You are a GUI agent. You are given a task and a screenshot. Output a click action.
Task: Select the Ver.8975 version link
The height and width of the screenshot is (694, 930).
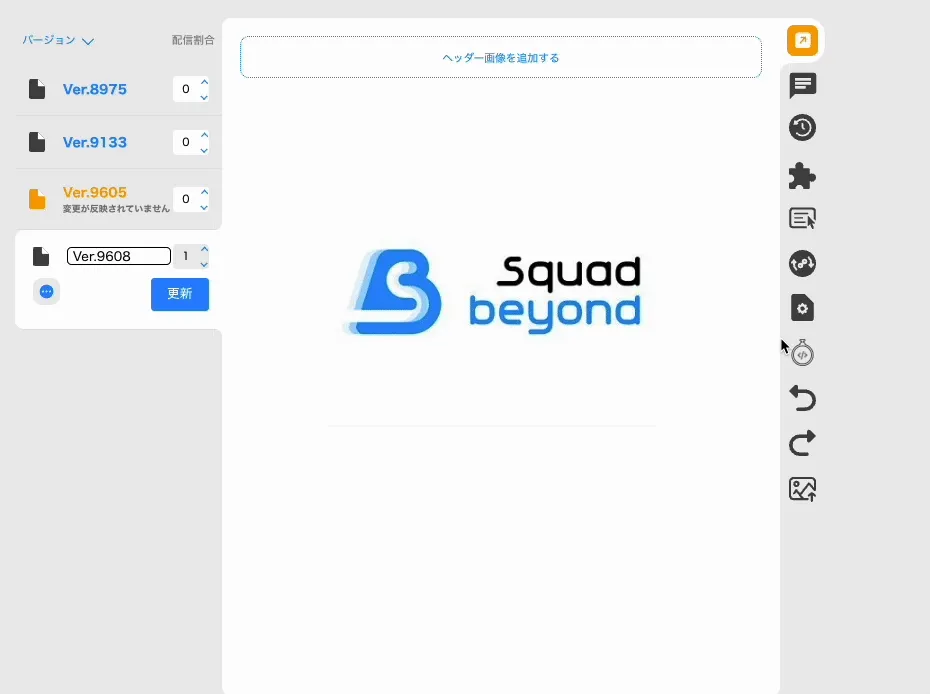click(x=95, y=89)
